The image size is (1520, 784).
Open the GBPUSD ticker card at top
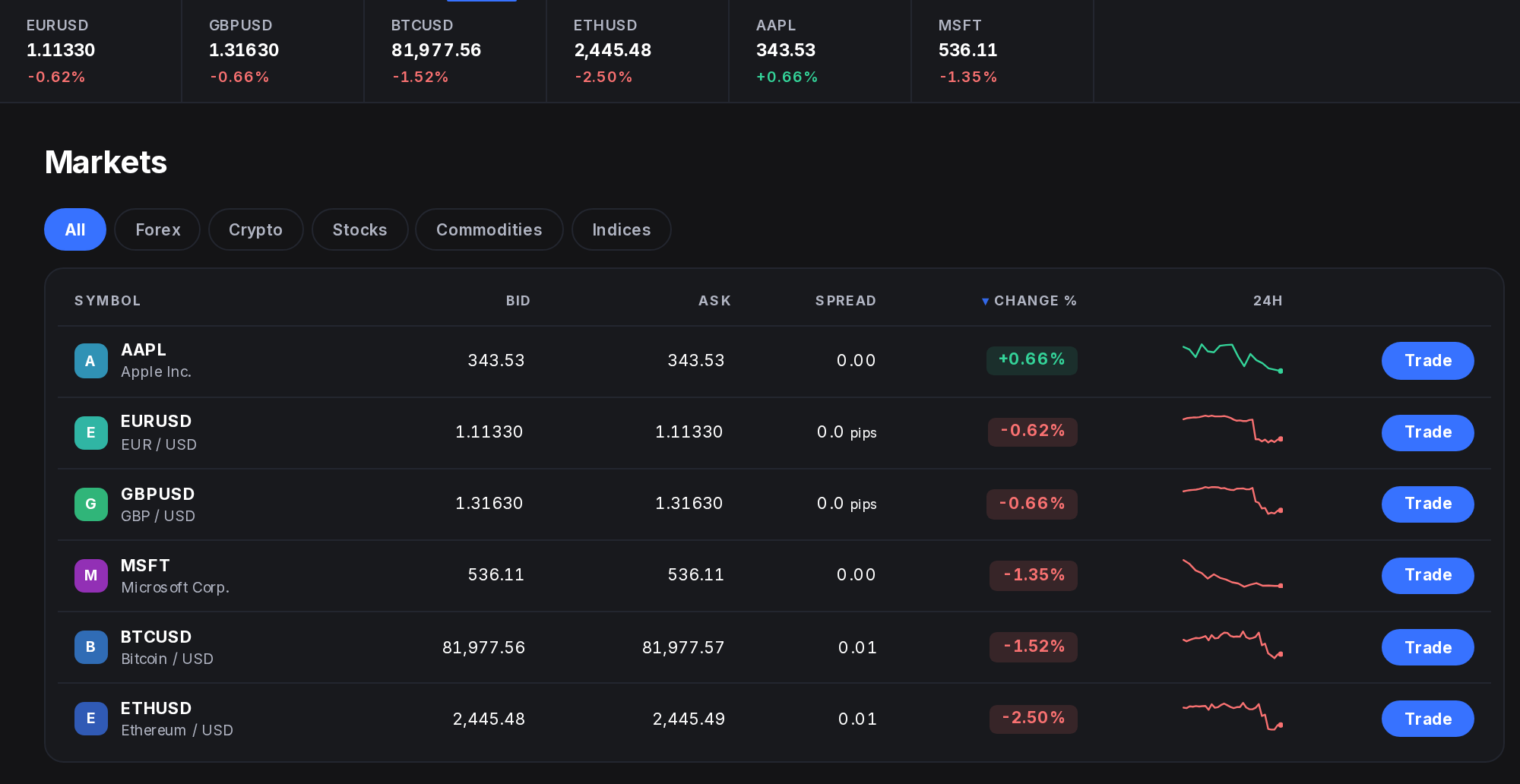tap(273, 51)
